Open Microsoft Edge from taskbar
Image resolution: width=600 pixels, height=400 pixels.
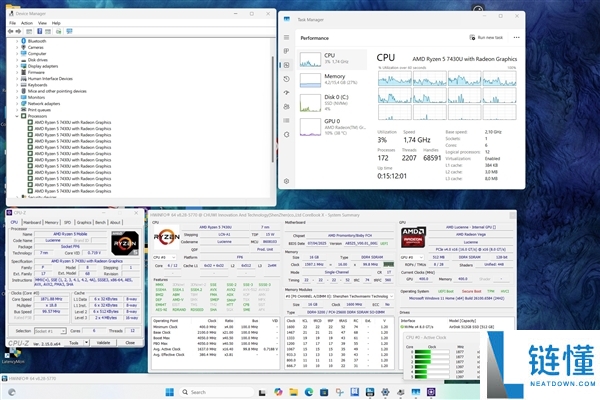[x=309, y=392]
